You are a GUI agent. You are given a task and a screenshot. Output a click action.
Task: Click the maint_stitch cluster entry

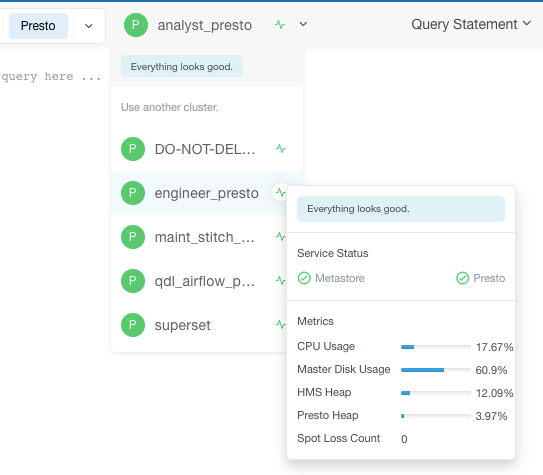(207, 237)
